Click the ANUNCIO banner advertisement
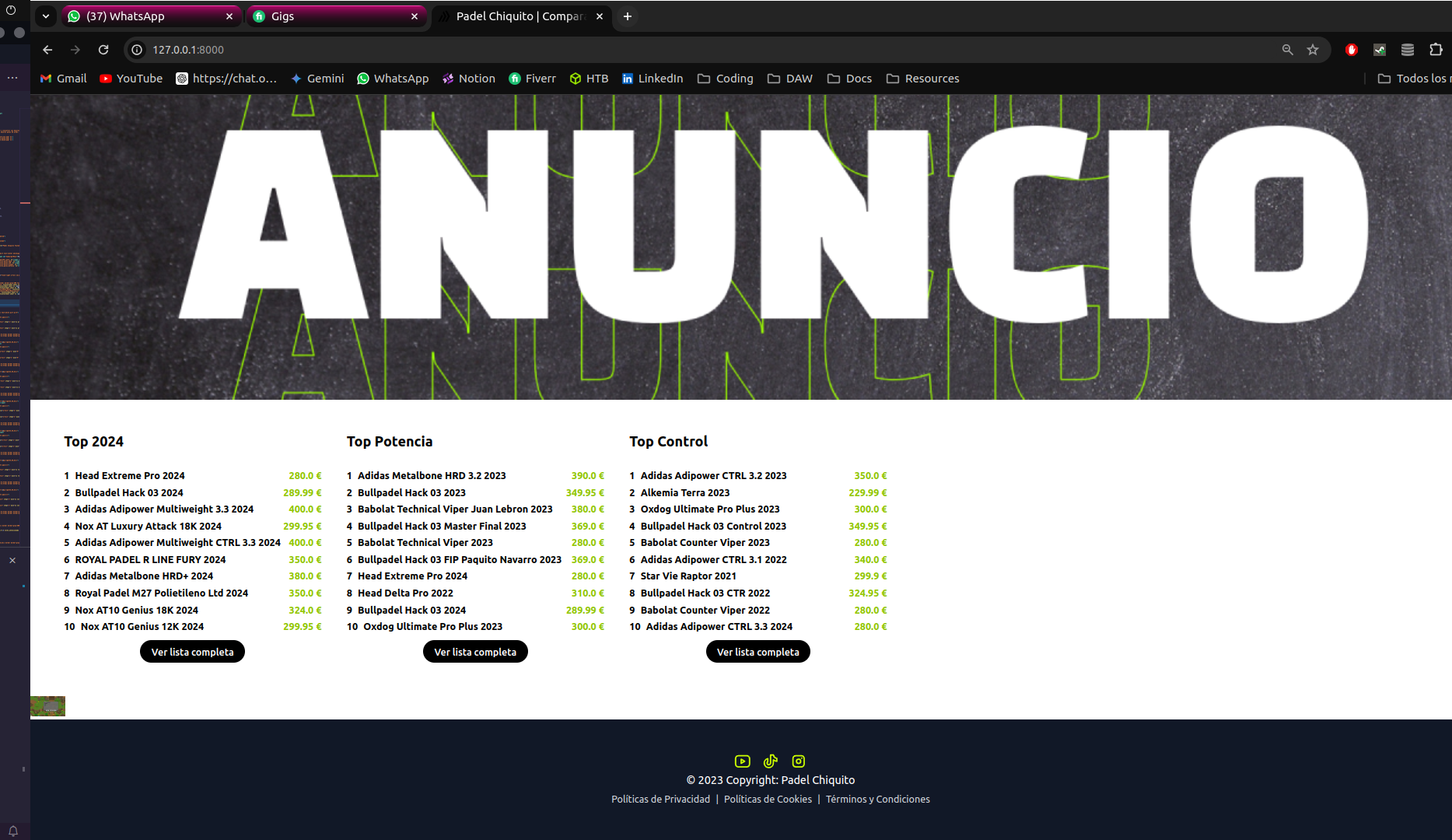 (x=741, y=247)
